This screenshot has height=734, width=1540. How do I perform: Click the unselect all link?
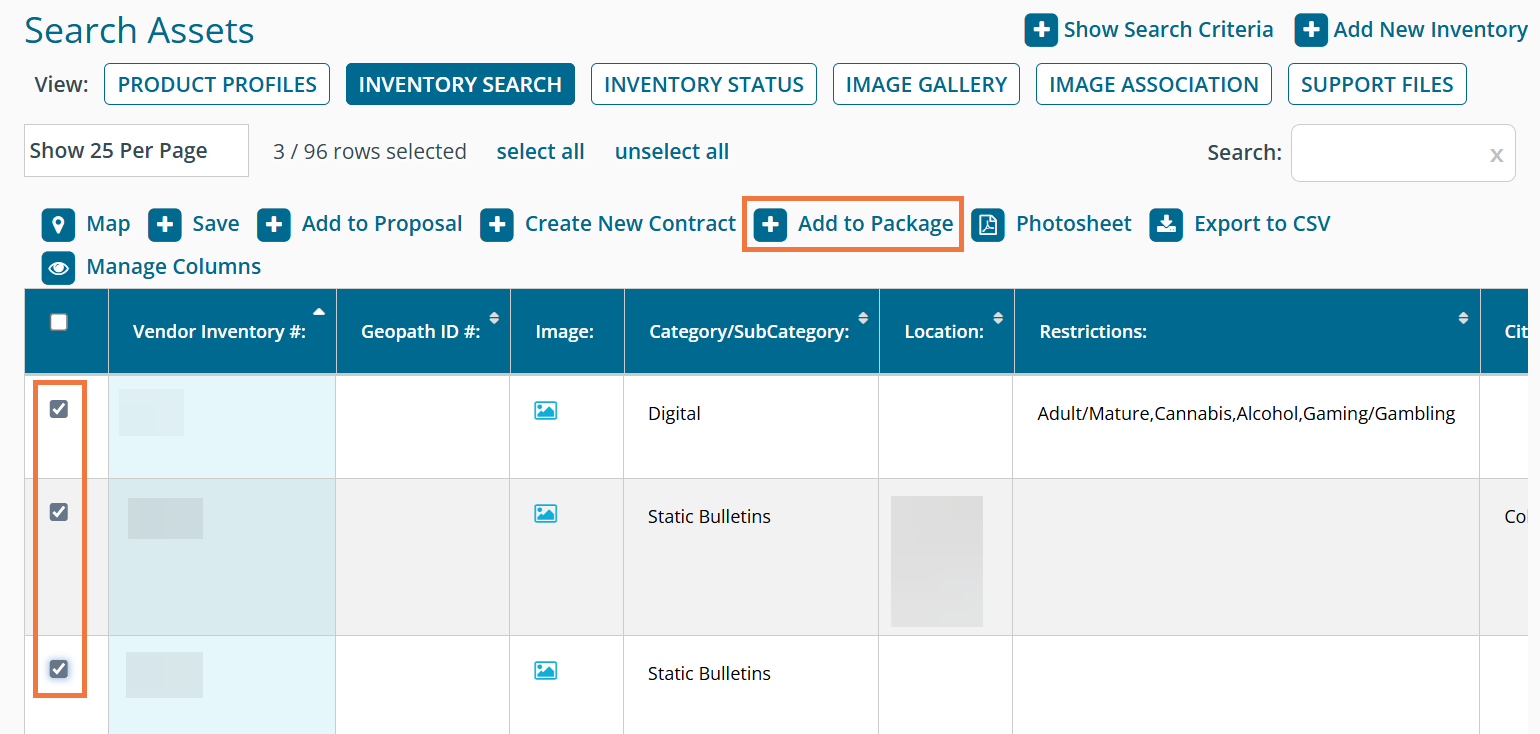pyautogui.click(x=671, y=152)
